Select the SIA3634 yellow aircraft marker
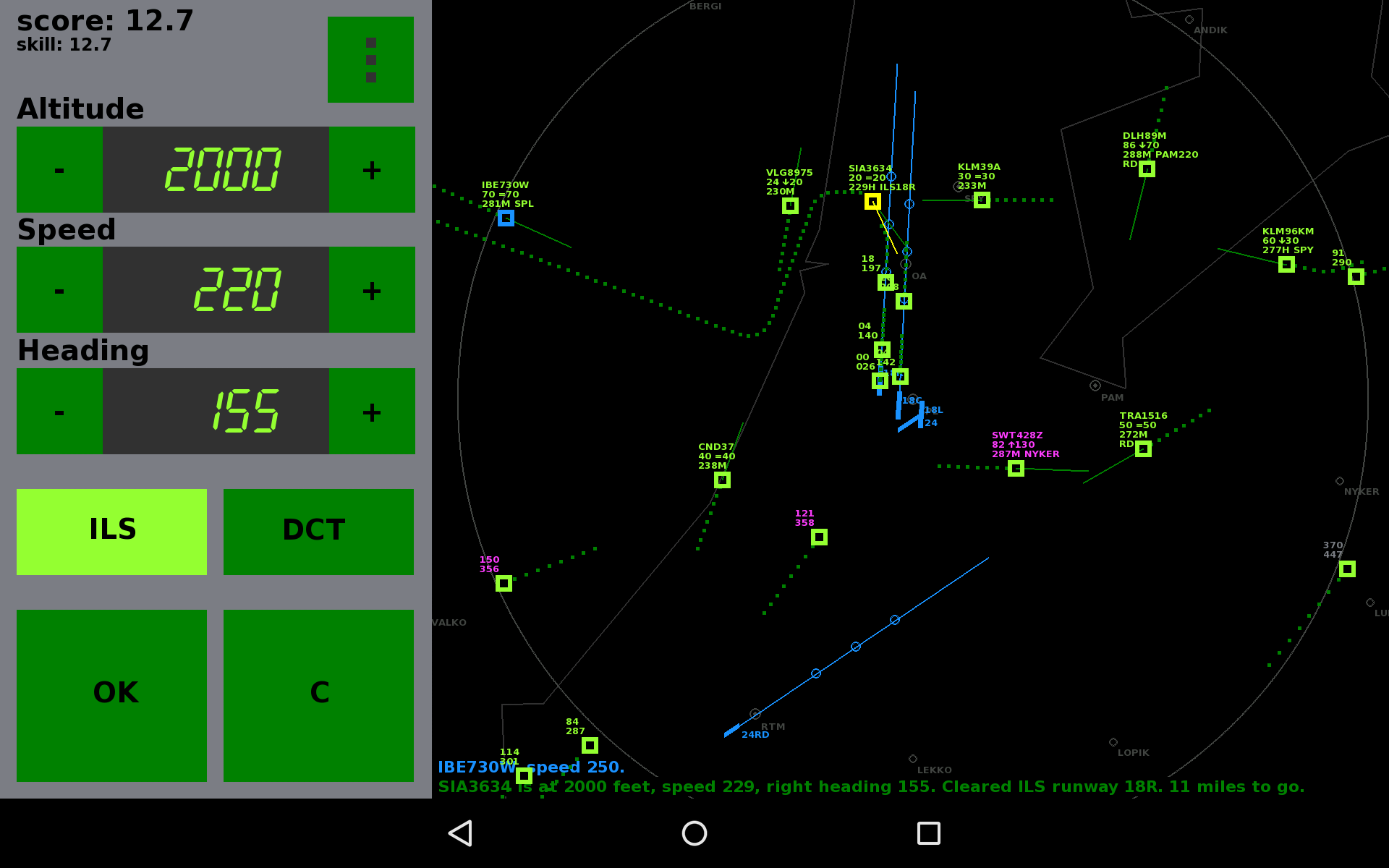The image size is (1389, 868). [872, 202]
